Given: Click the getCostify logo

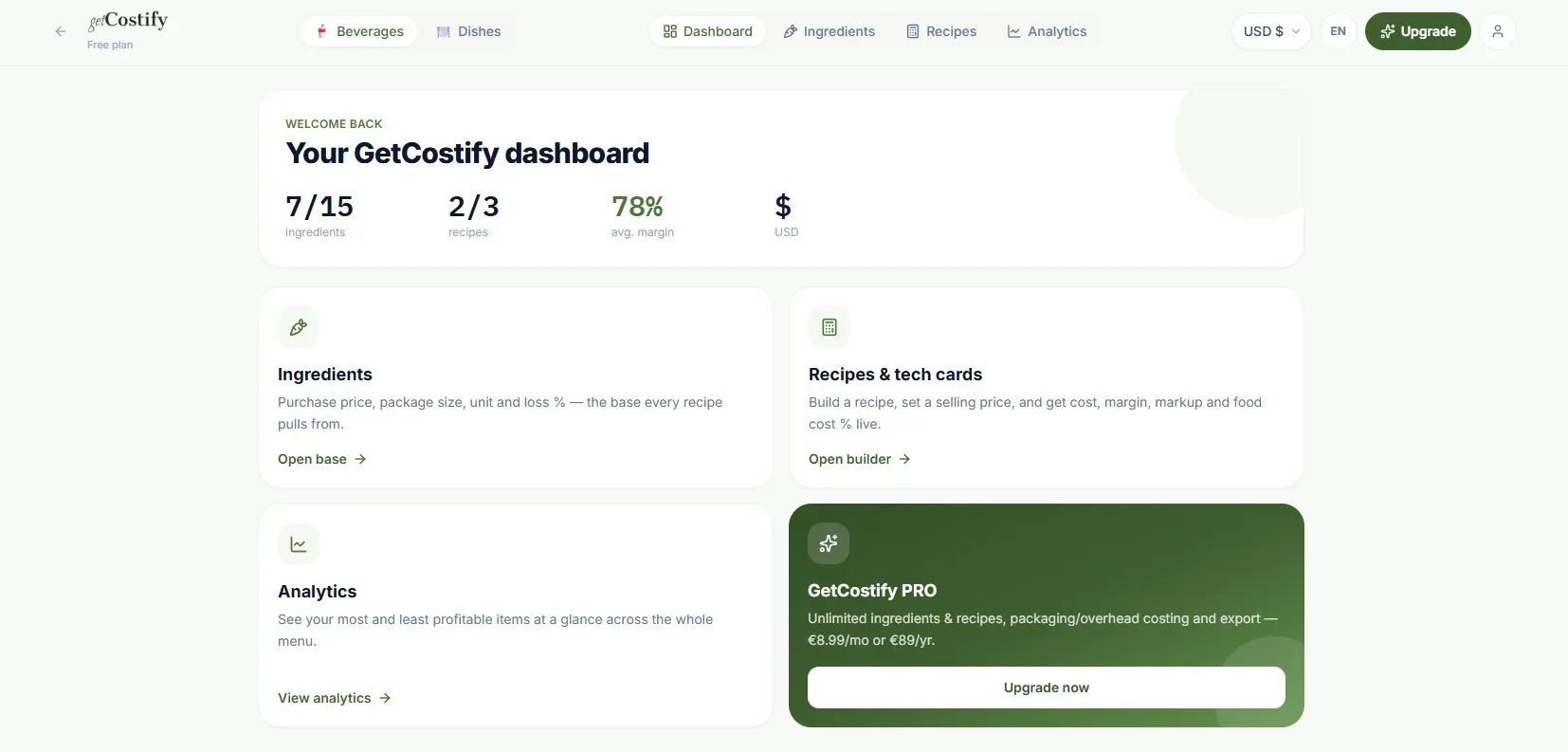Looking at the screenshot, I should tap(128, 20).
